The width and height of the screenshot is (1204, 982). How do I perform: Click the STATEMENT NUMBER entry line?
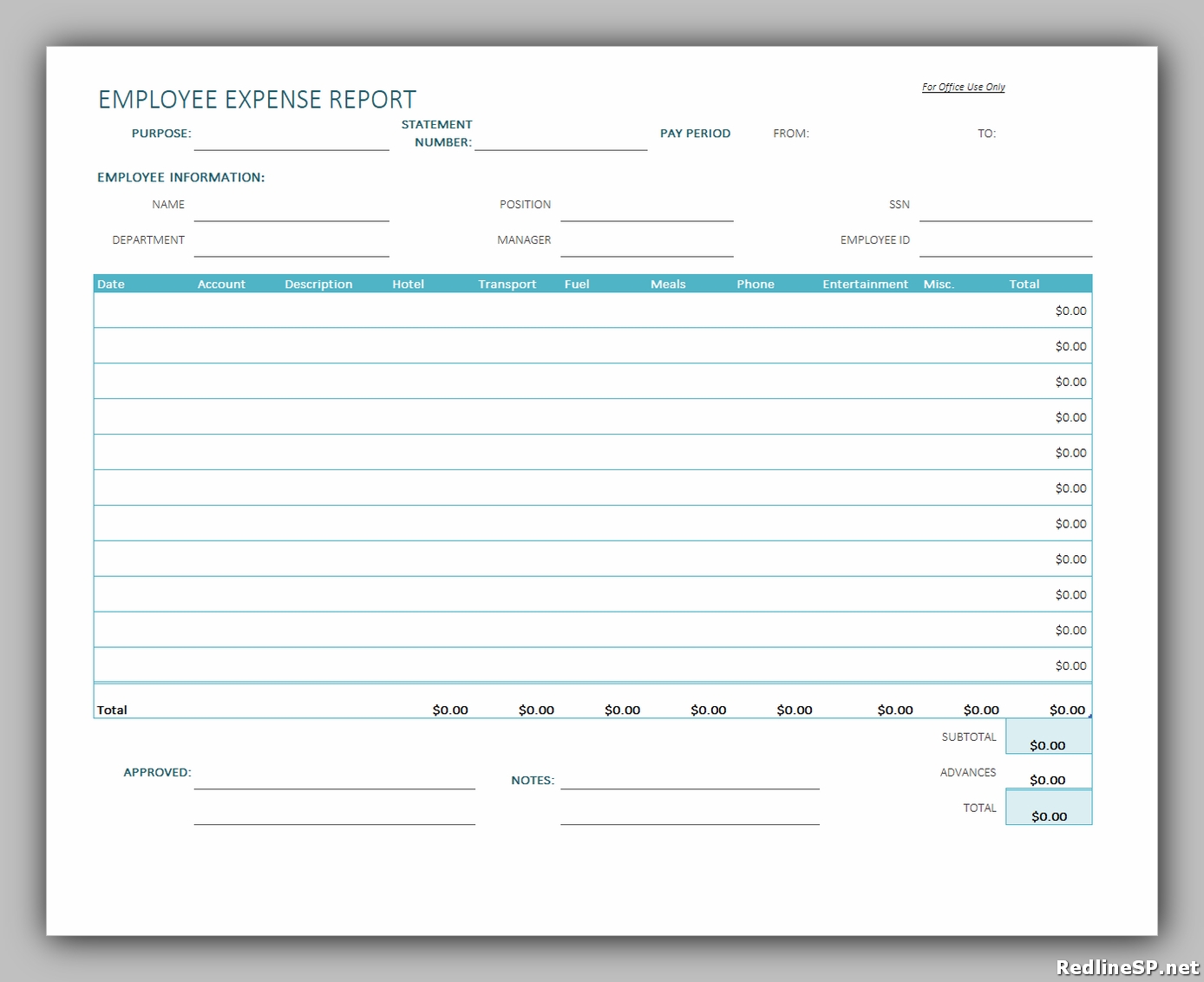point(560,146)
